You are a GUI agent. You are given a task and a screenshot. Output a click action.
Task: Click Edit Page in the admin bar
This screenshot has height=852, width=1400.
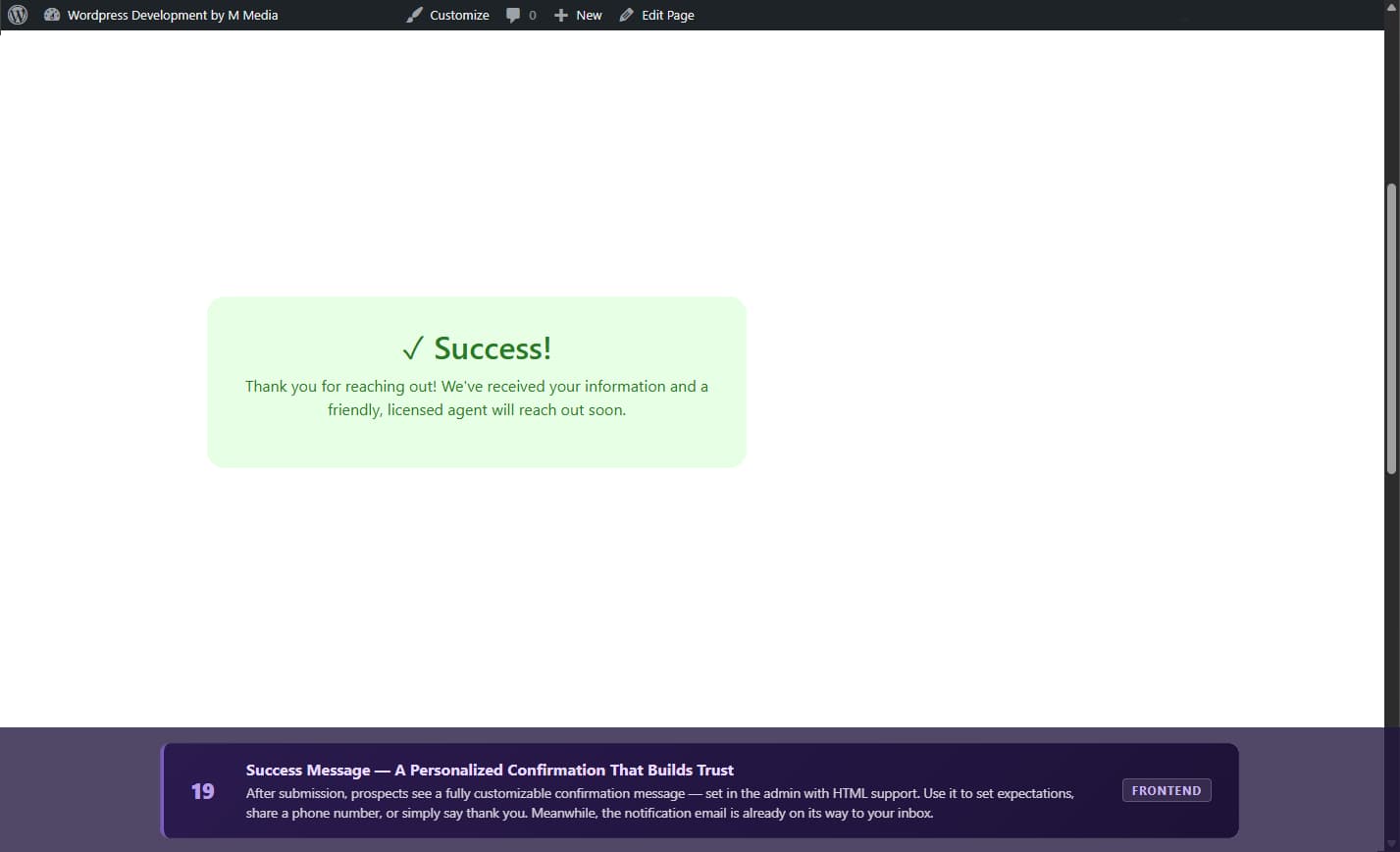667,15
